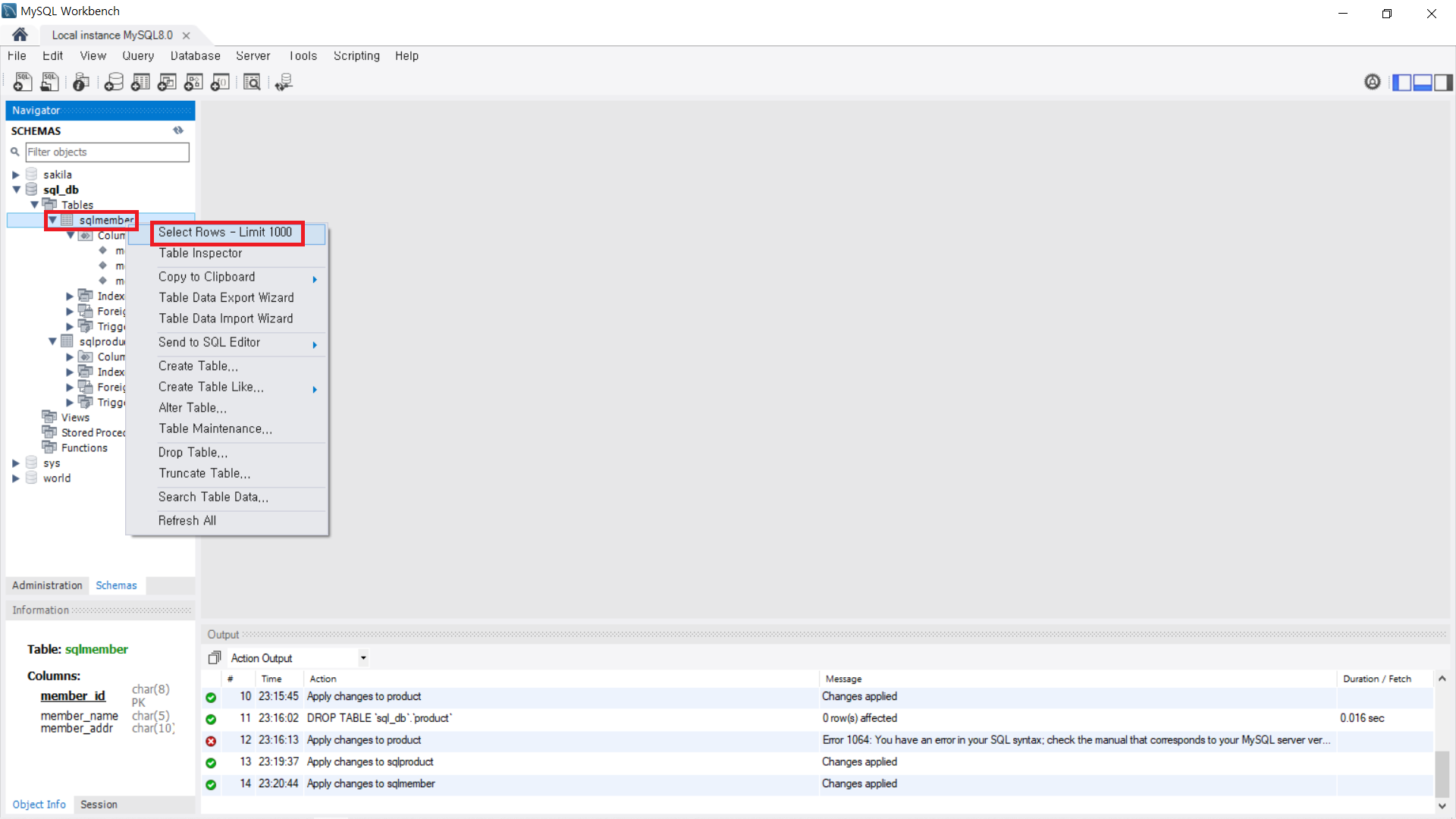Open the Session tab at the bottom
The height and width of the screenshot is (819, 1456).
click(x=99, y=805)
